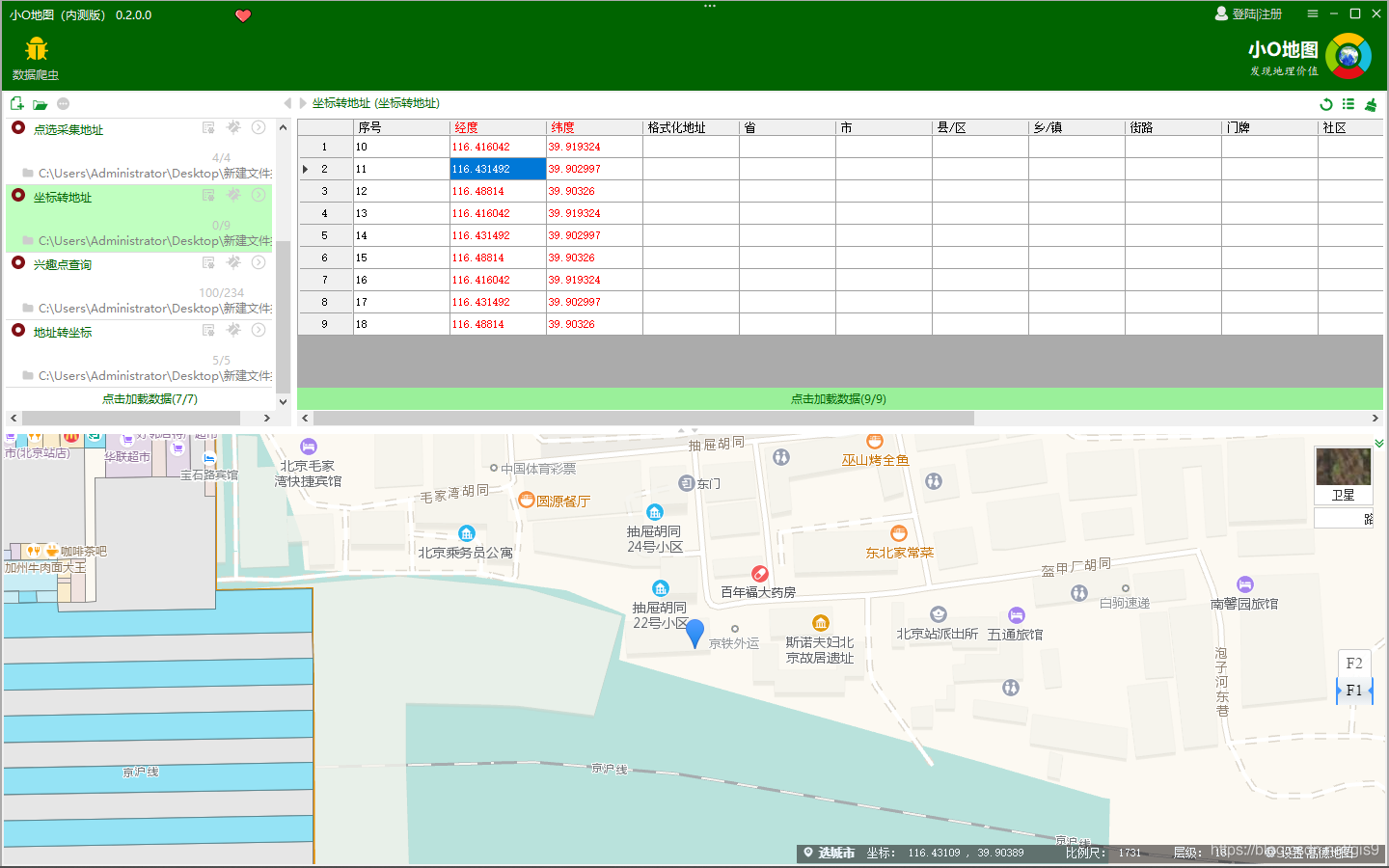Click the new task file icon

pyautogui.click(x=16, y=103)
